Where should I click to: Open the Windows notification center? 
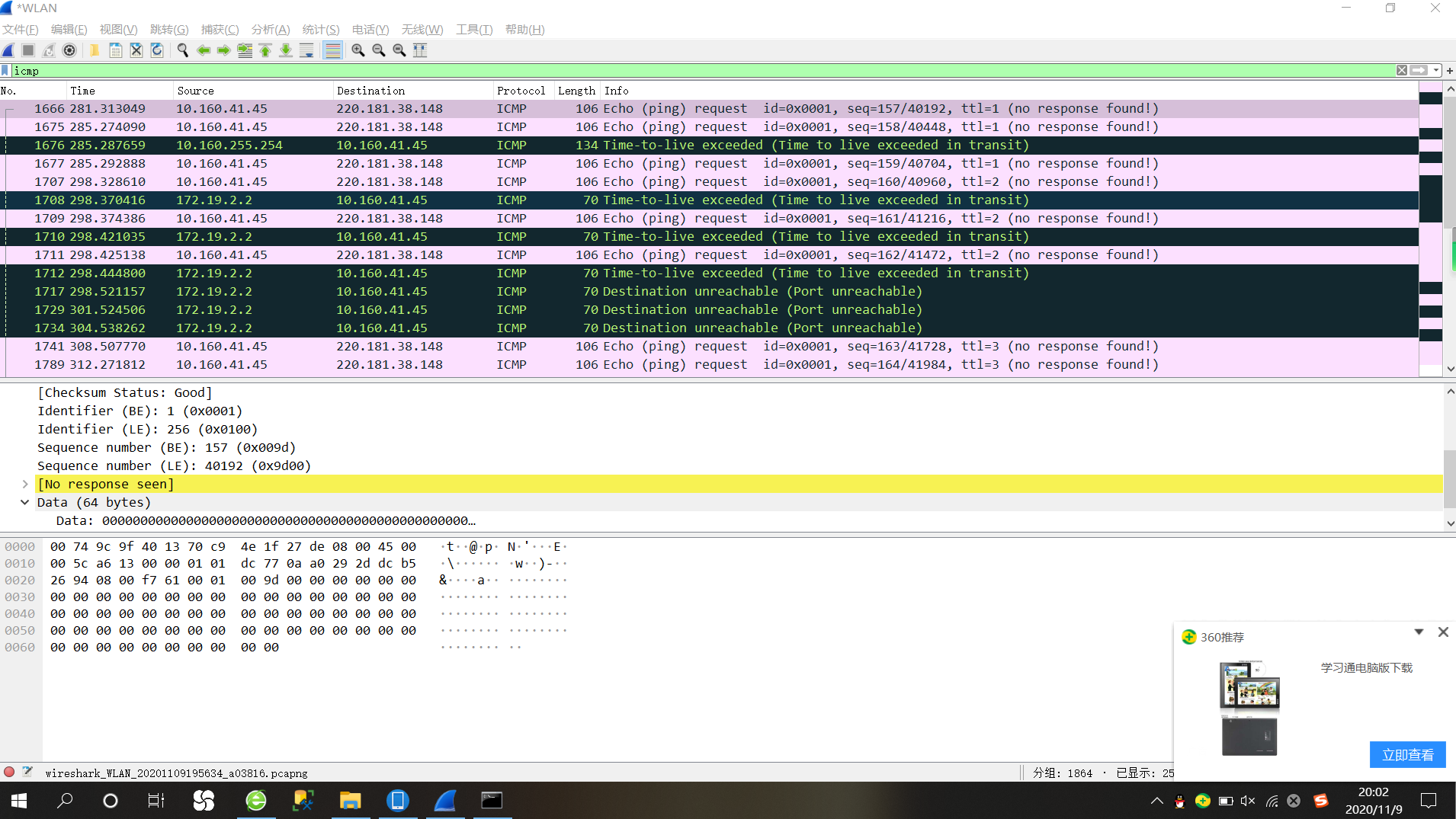coord(1429,801)
